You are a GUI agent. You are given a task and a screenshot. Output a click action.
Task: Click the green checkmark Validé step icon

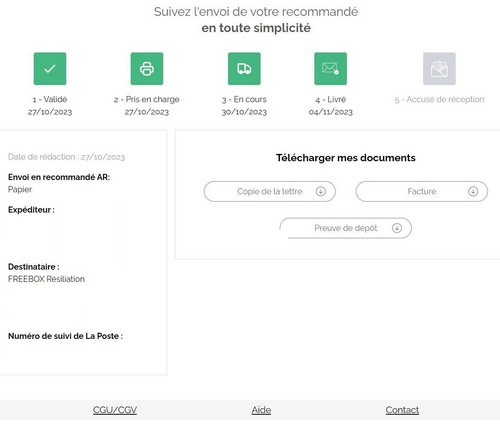pos(50,69)
